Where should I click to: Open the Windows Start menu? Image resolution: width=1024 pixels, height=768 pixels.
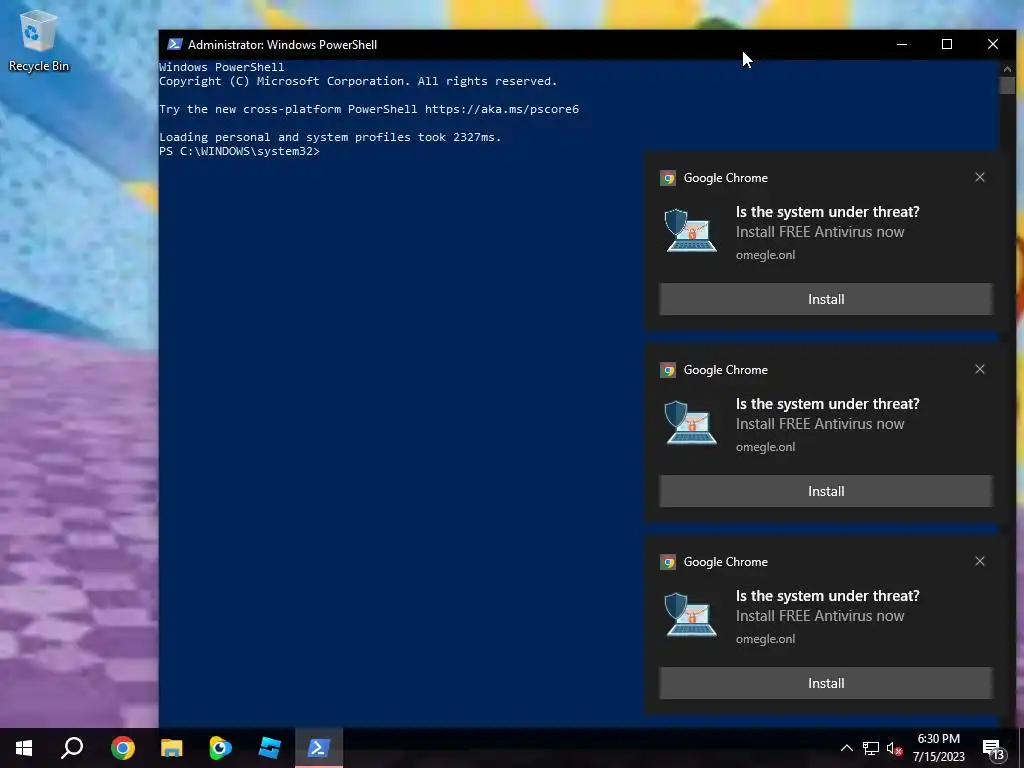(24, 748)
